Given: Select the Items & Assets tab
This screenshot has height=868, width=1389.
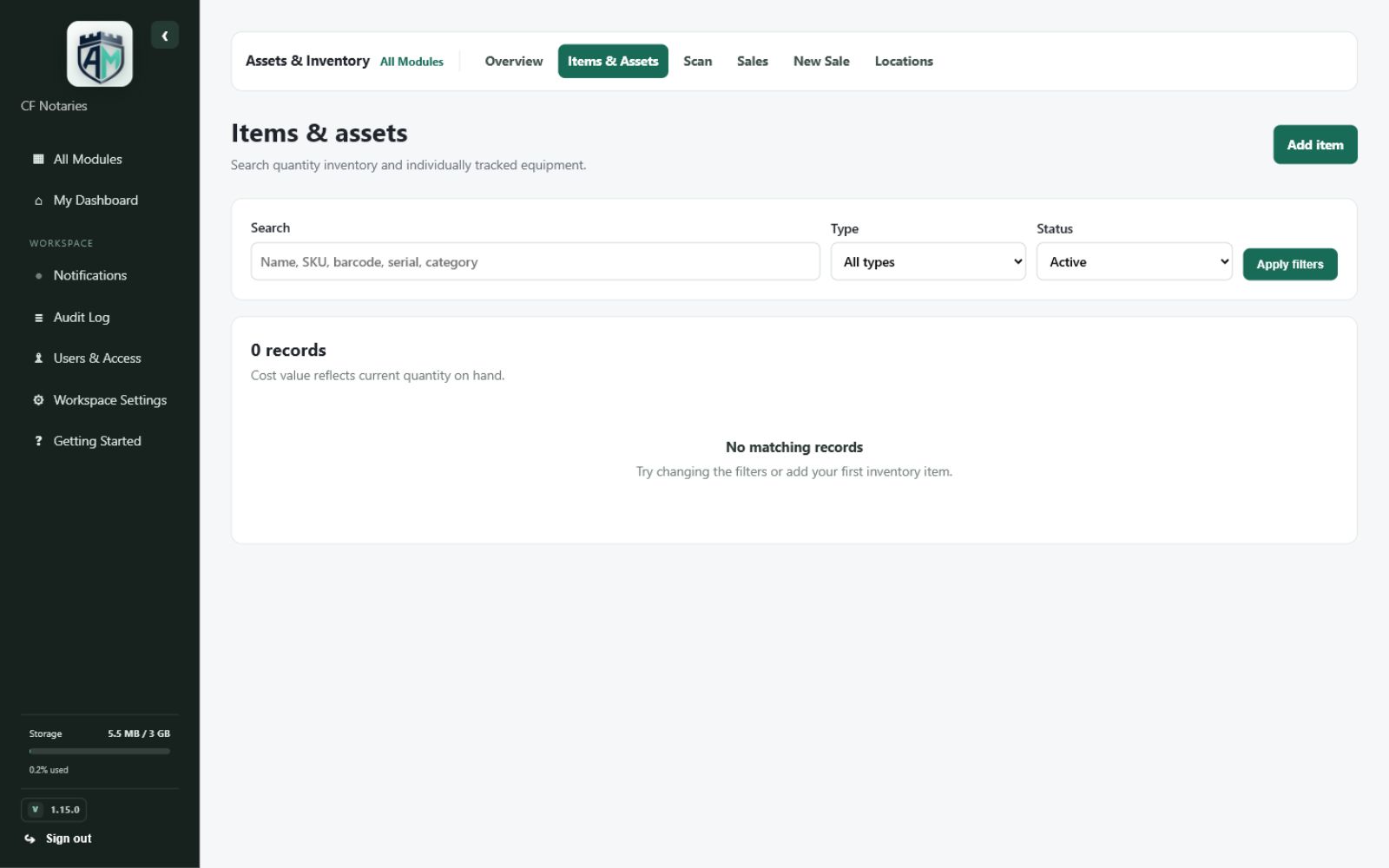Looking at the screenshot, I should 613,61.
